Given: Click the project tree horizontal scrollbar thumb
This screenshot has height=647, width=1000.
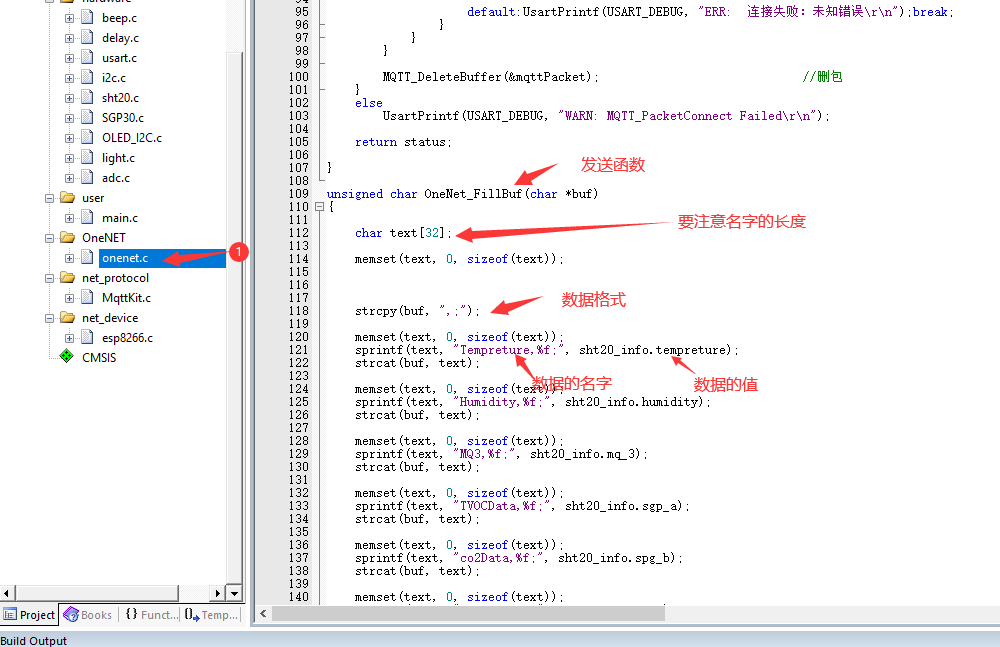Looking at the screenshot, I should pyautogui.click(x=96, y=593).
